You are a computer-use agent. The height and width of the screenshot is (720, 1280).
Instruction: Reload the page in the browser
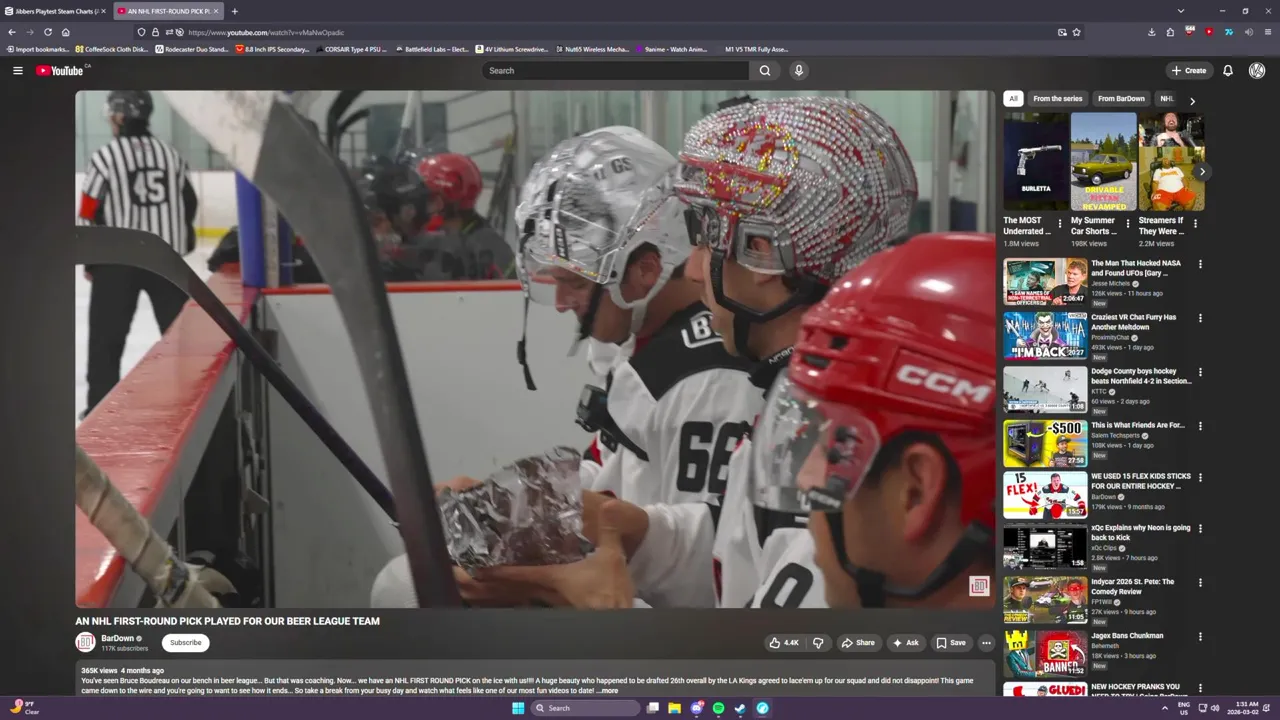(x=47, y=32)
